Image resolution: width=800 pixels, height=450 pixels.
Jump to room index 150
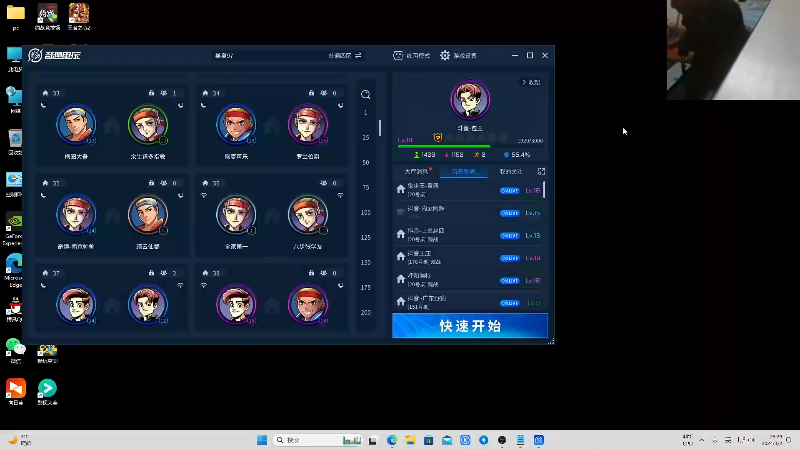point(366,262)
